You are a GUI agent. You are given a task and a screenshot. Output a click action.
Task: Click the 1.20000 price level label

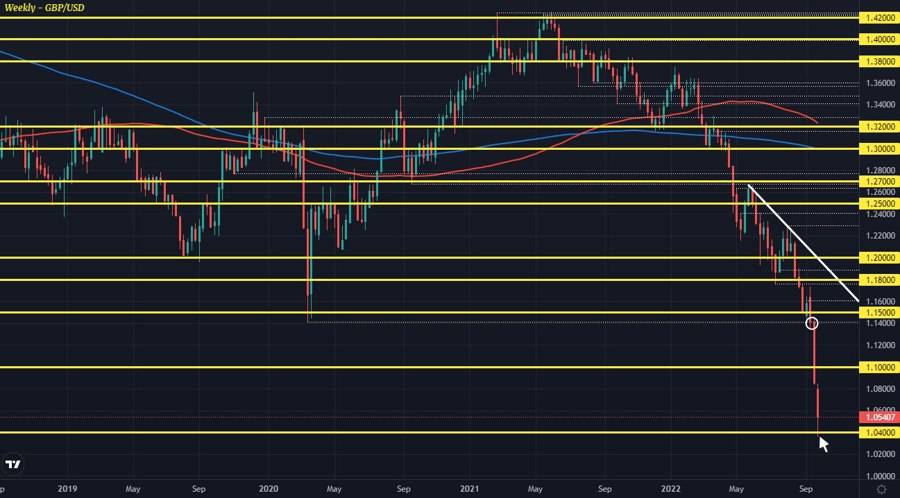tap(879, 258)
